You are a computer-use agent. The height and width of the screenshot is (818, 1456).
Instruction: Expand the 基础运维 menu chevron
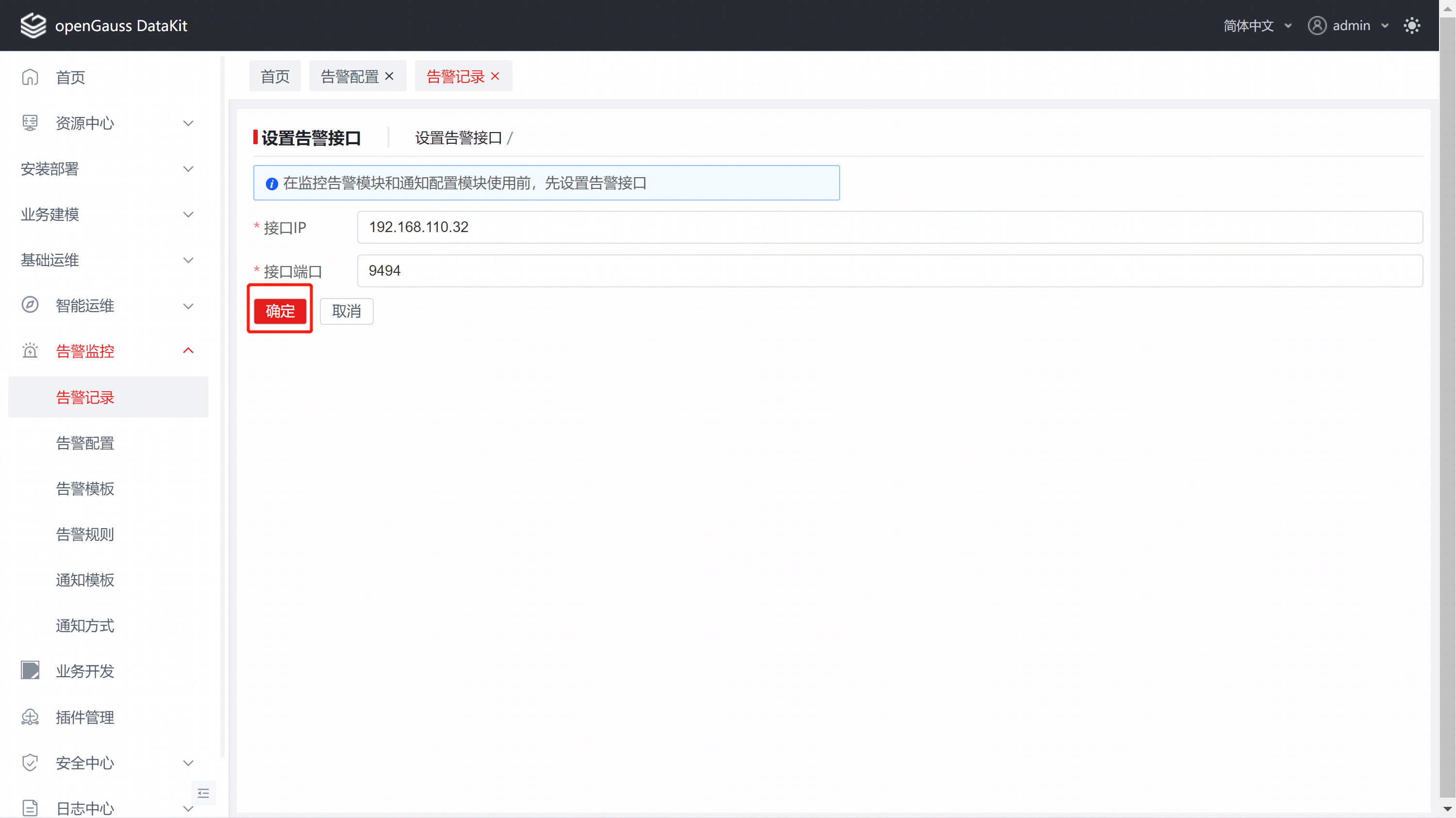point(188,260)
